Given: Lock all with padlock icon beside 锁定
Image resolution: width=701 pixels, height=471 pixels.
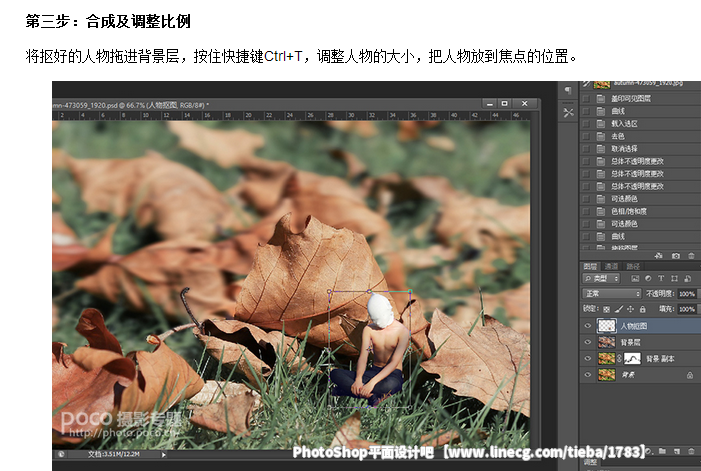Looking at the screenshot, I should (x=642, y=309).
